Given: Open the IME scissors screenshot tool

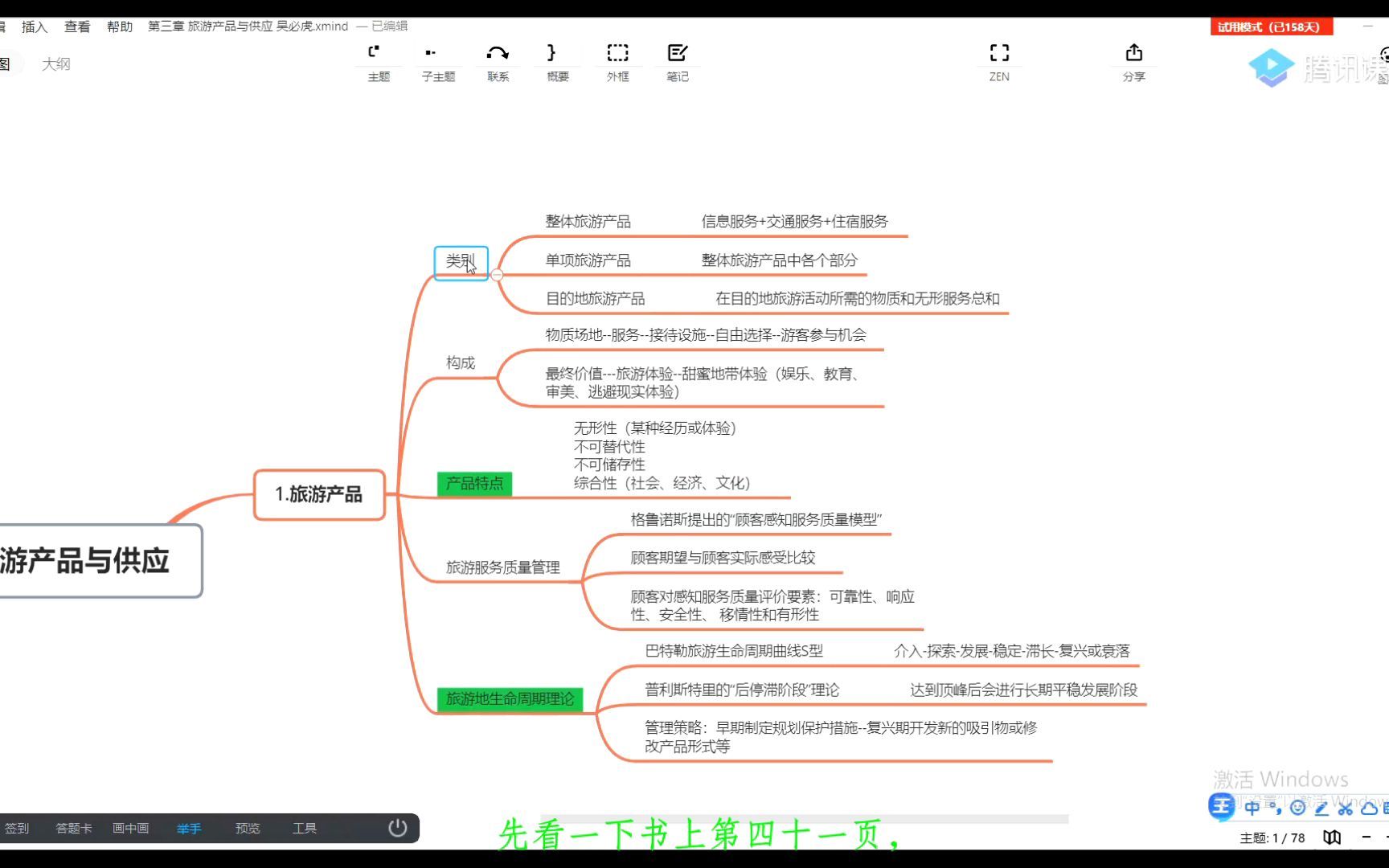Looking at the screenshot, I should pyautogui.click(x=1345, y=808).
